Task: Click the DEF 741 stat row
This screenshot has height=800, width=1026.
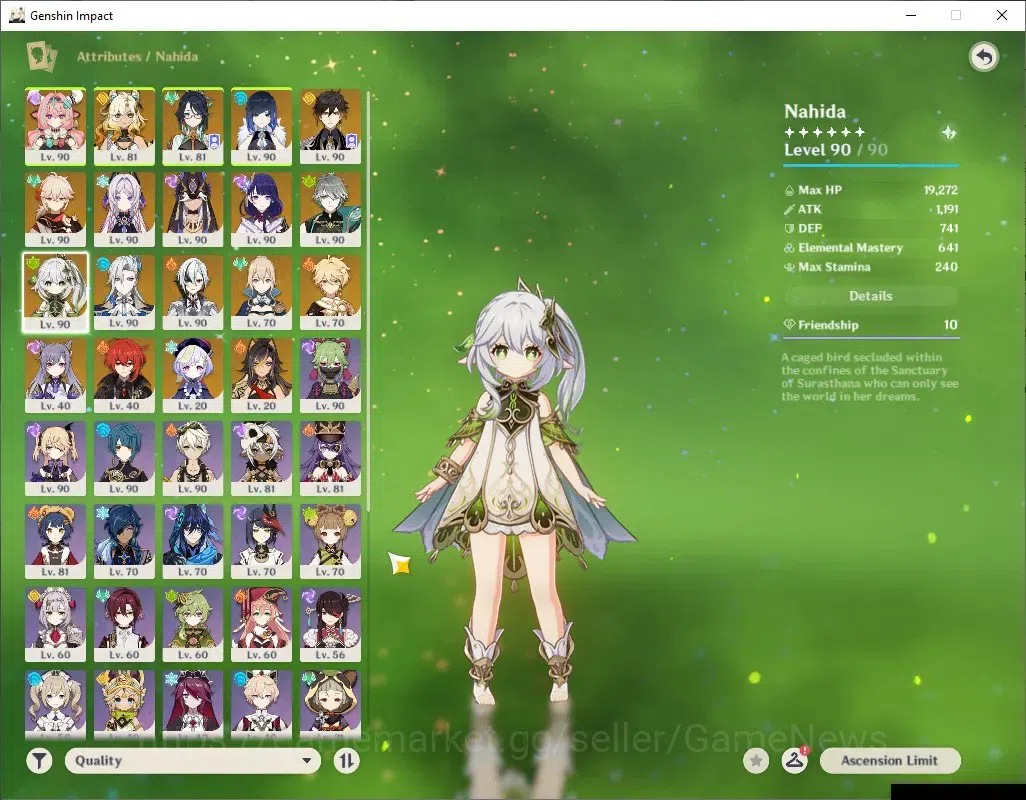Action: pos(871,228)
